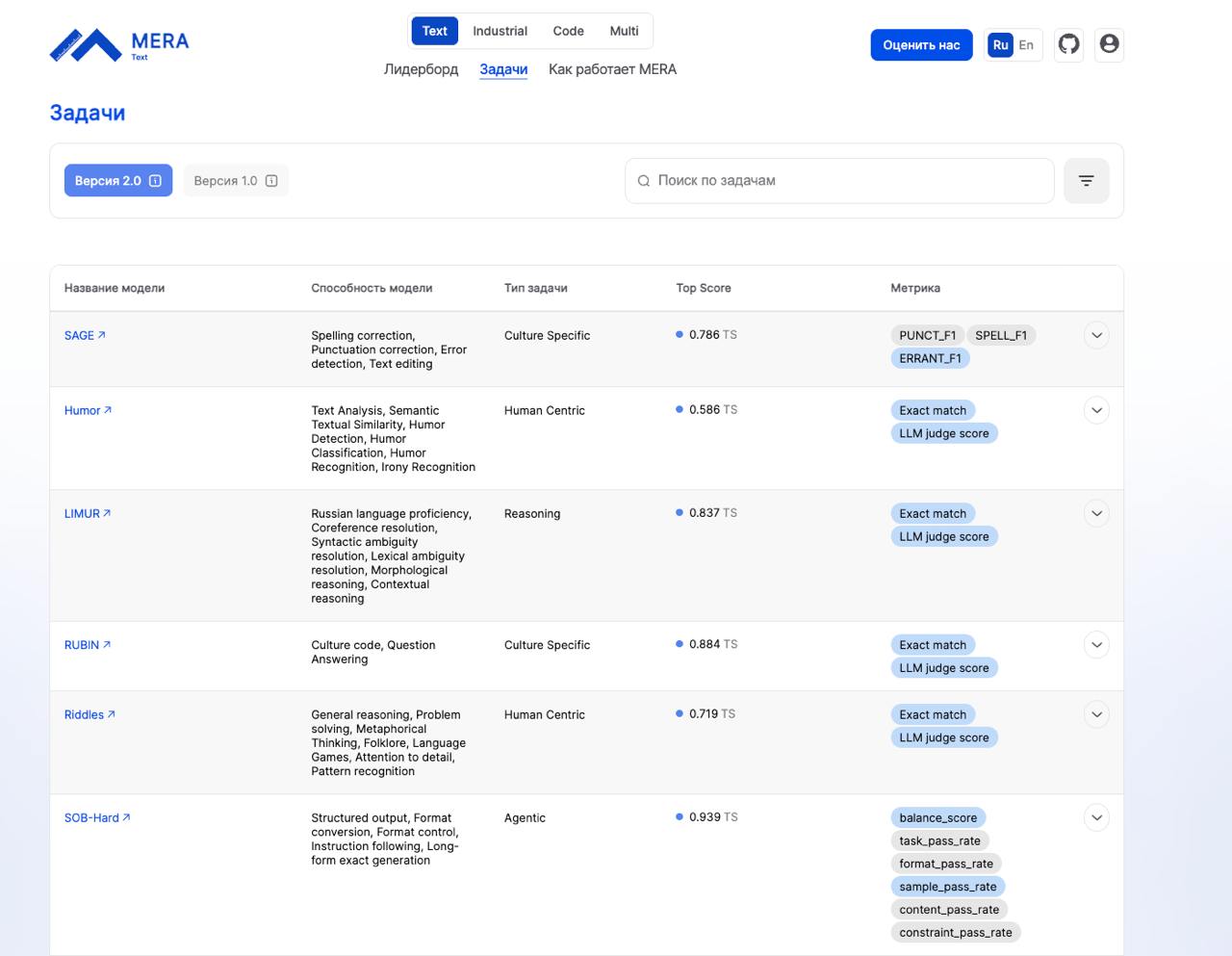Click the PUNCT_F1 metric tag
The height and width of the screenshot is (956, 1232).
(928, 335)
